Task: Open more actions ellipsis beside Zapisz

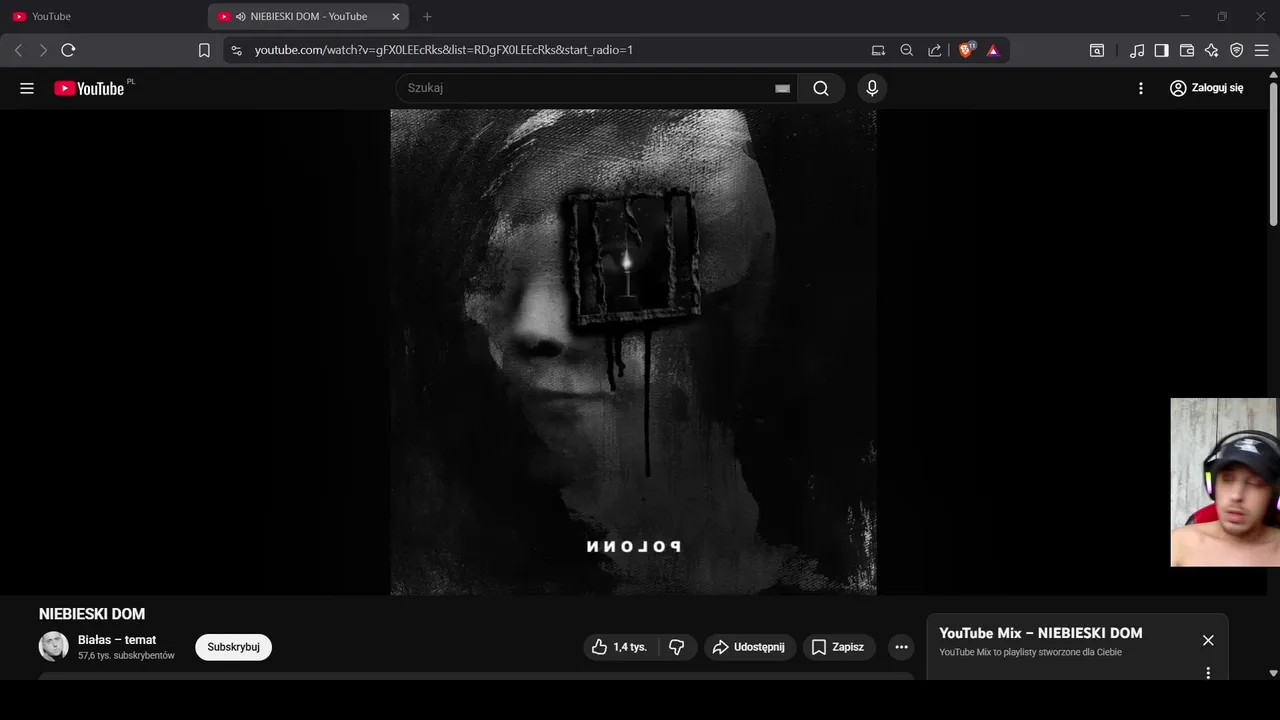Action: 901,647
